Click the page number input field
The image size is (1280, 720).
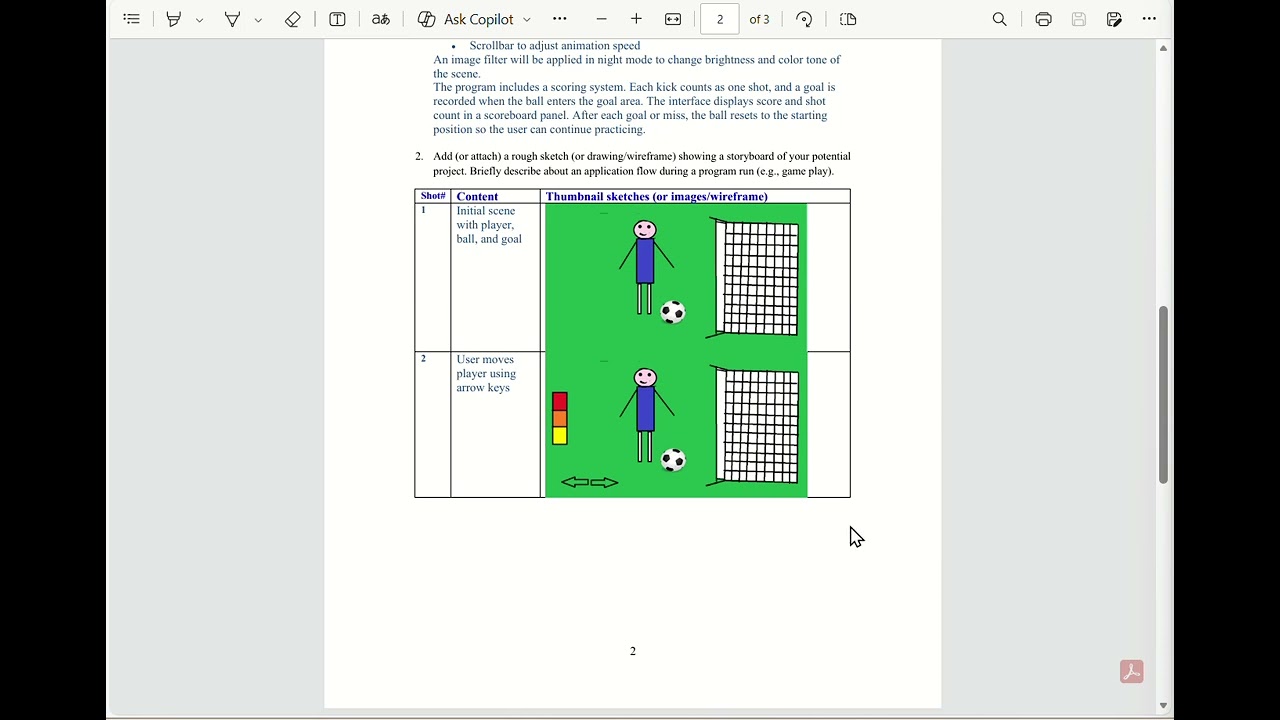pyautogui.click(x=720, y=19)
